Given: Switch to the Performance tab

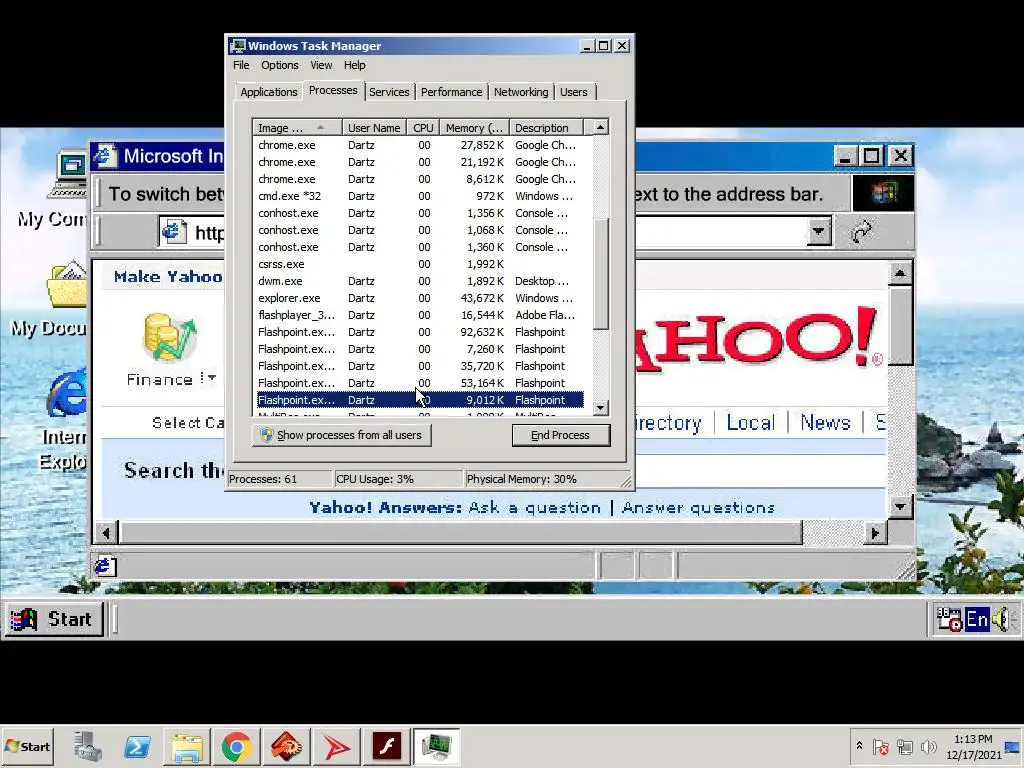Looking at the screenshot, I should click(x=451, y=92).
